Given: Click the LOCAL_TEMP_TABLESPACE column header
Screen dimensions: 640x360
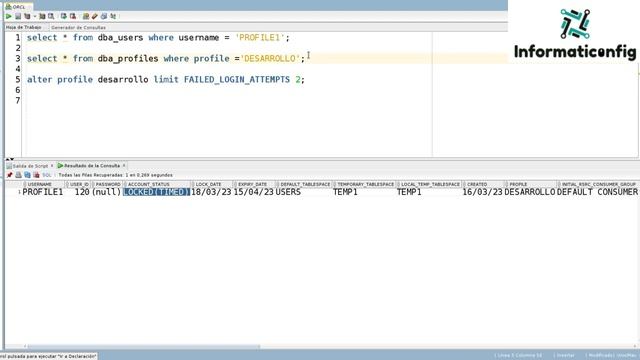Looking at the screenshot, I should coord(429,184).
